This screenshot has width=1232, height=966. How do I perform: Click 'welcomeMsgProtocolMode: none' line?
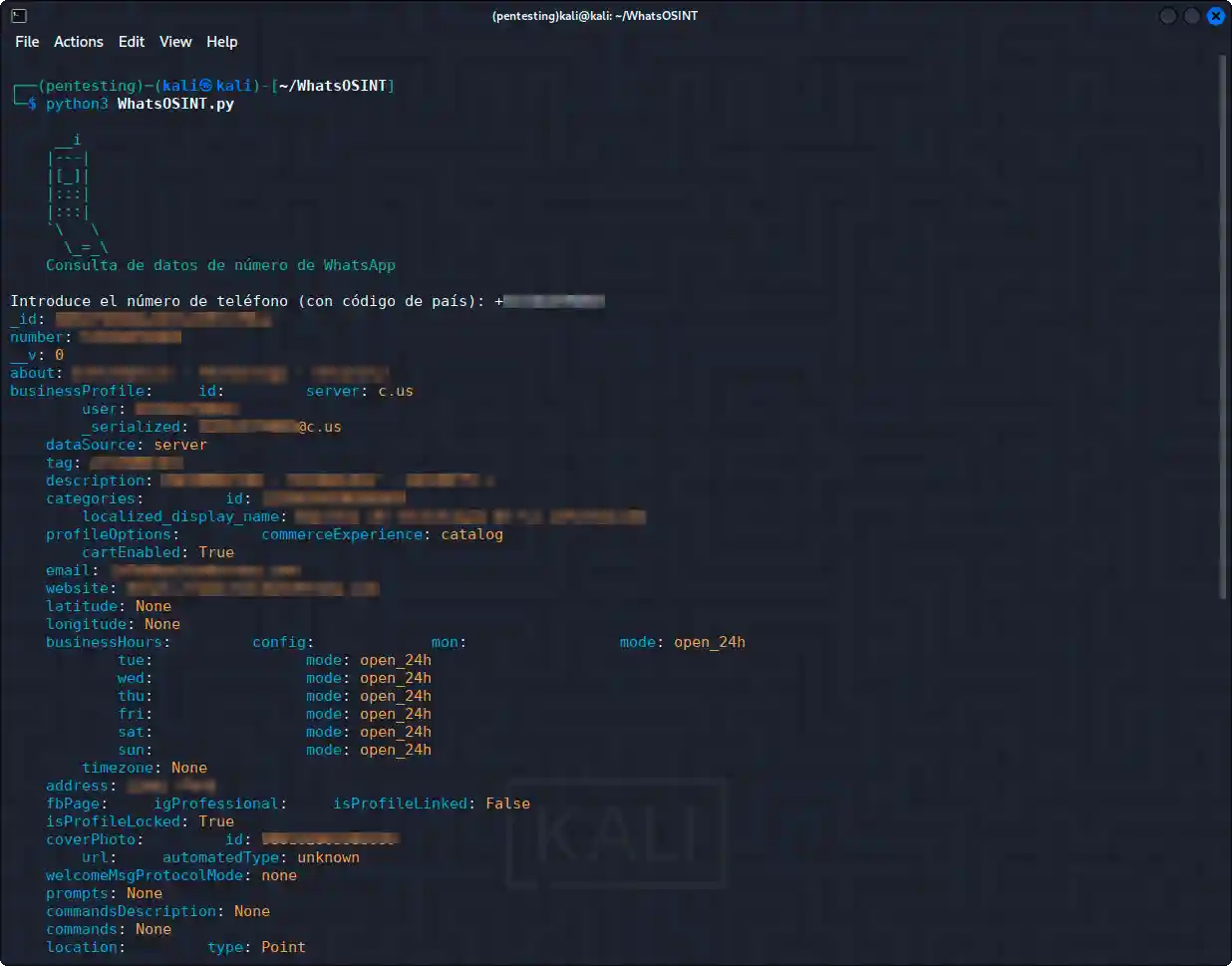pos(171,875)
